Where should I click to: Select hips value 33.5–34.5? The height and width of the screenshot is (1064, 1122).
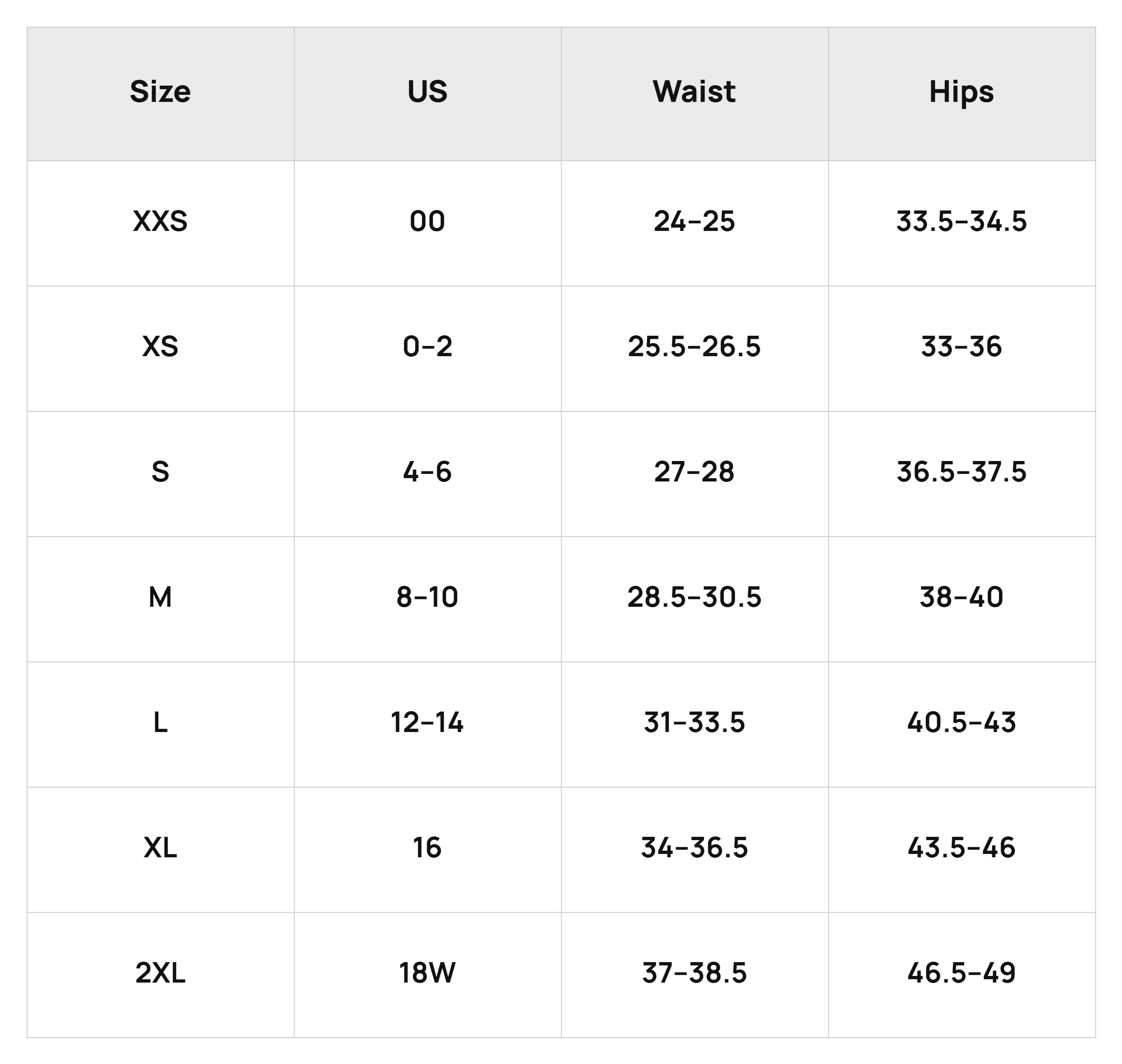click(x=962, y=223)
